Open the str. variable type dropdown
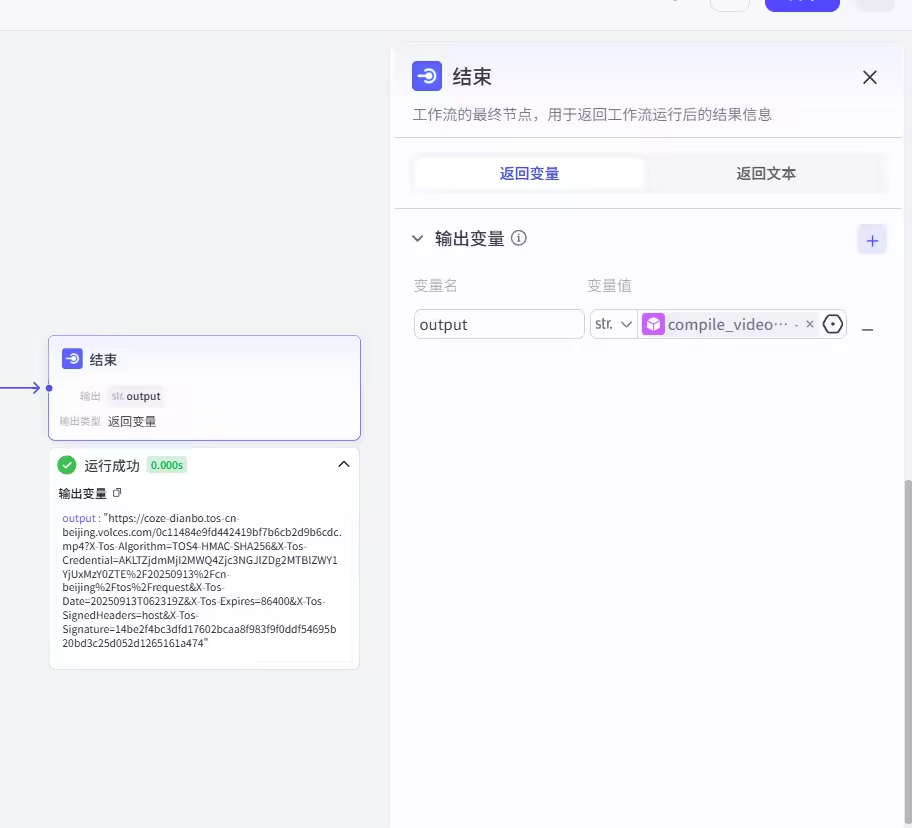The height and width of the screenshot is (828, 912). click(x=613, y=324)
